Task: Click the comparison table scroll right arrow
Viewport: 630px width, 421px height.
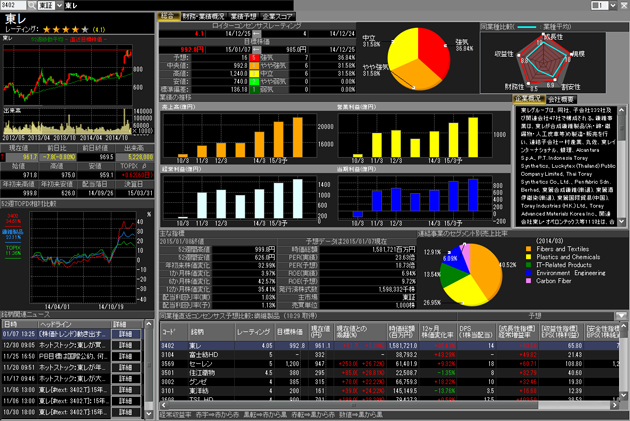Action: point(615,405)
